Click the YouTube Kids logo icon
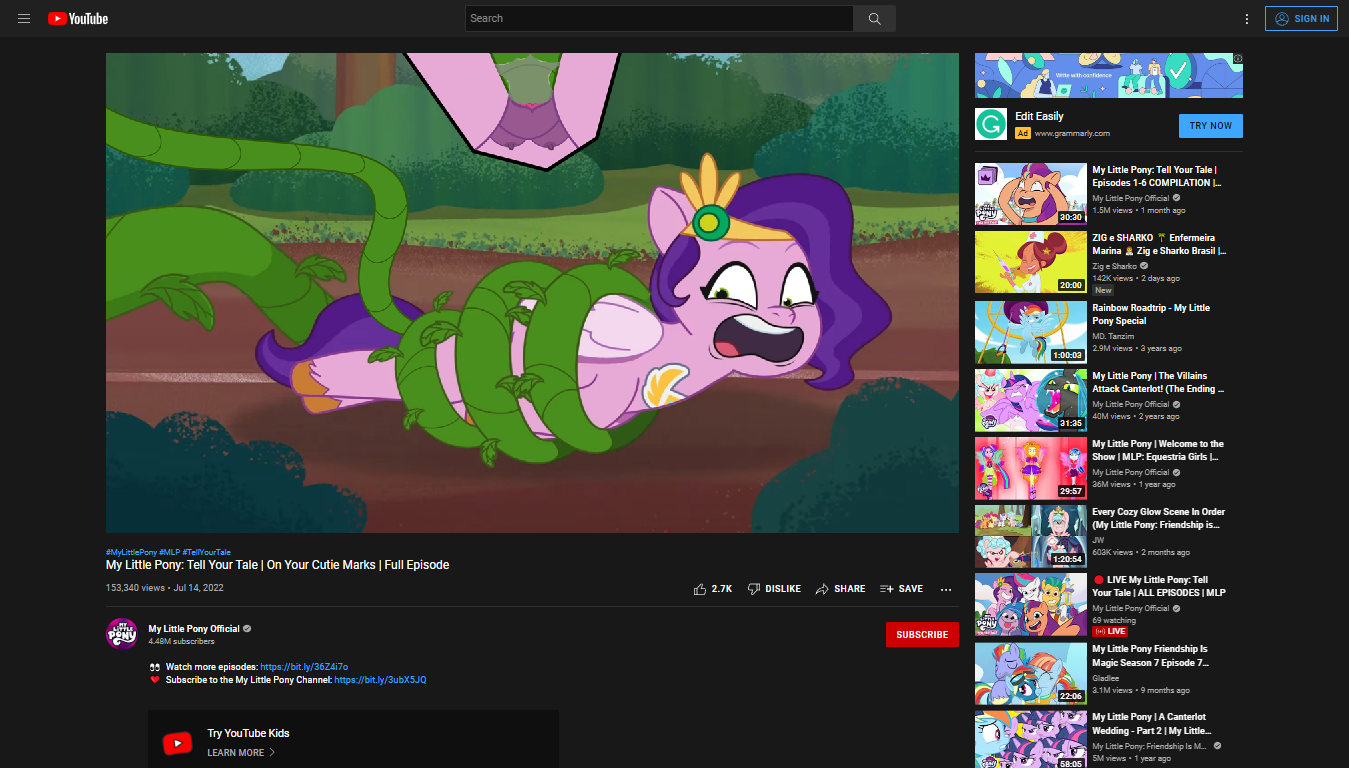The height and width of the screenshot is (768, 1349). (x=177, y=743)
